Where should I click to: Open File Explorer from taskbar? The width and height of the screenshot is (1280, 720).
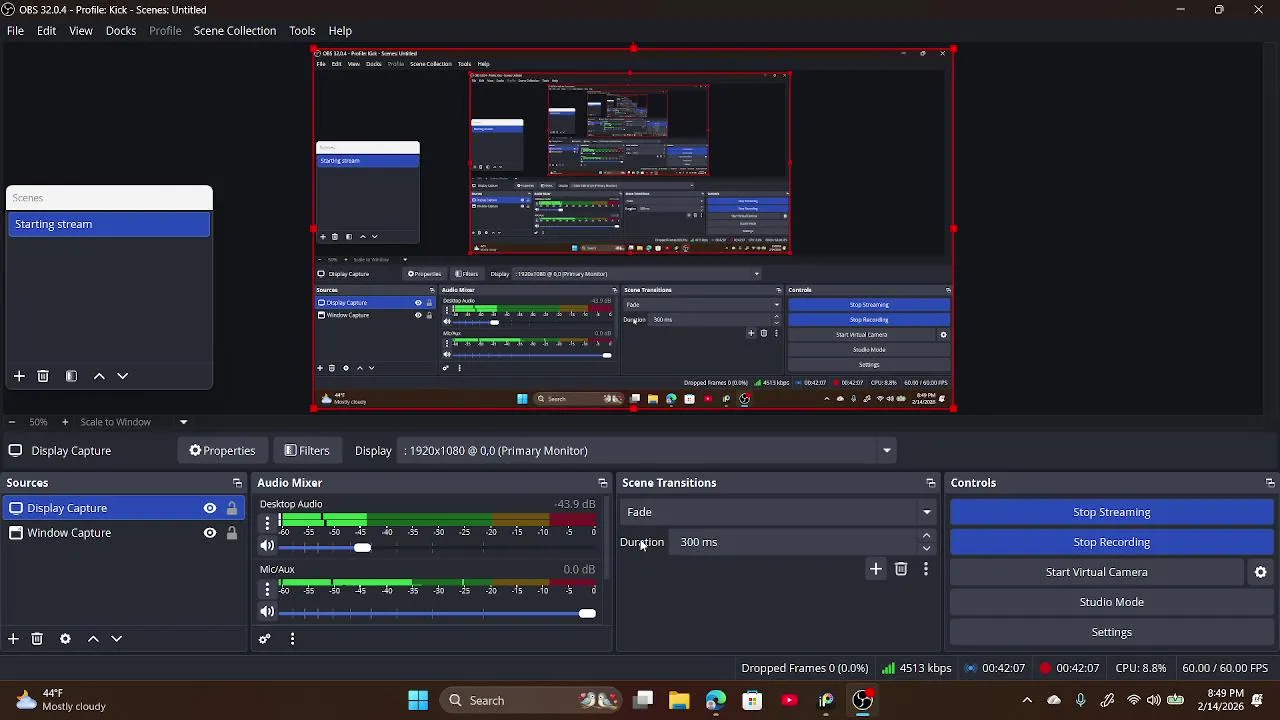pyautogui.click(x=679, y=700)
